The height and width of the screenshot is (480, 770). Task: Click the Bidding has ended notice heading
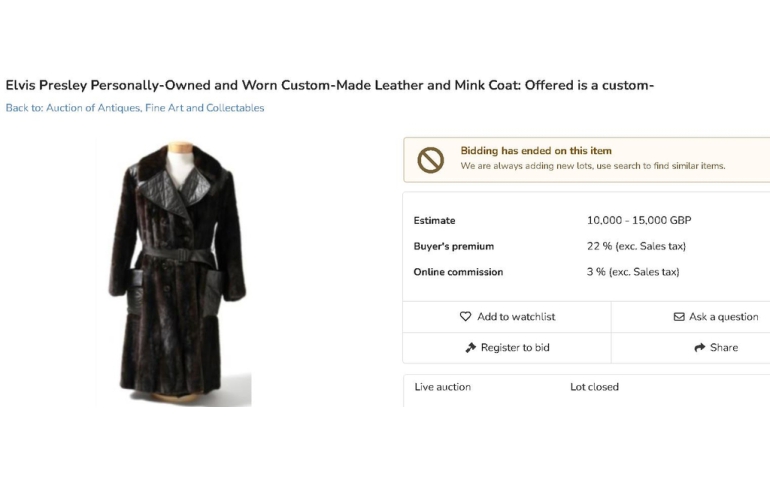(x=536, y=151)
